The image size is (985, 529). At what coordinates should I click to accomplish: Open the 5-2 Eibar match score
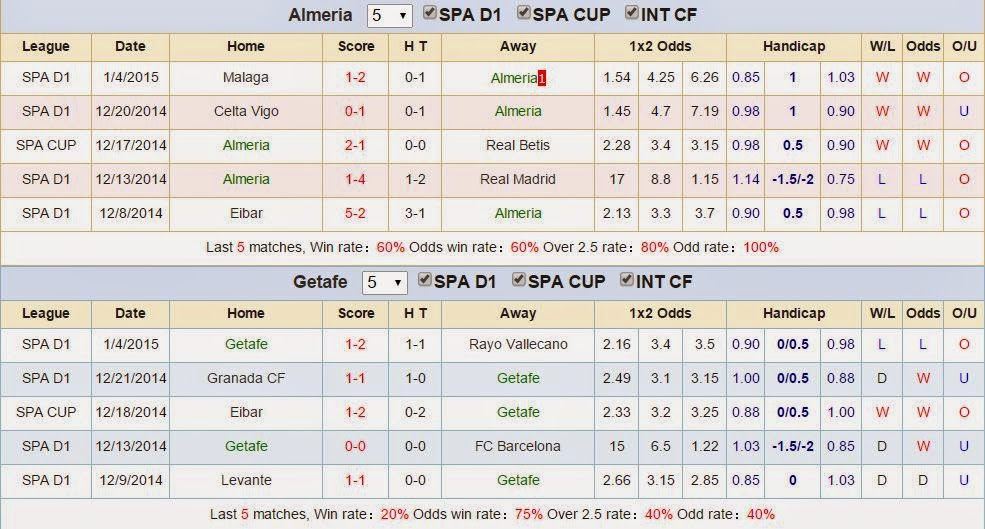coord(355,214)
